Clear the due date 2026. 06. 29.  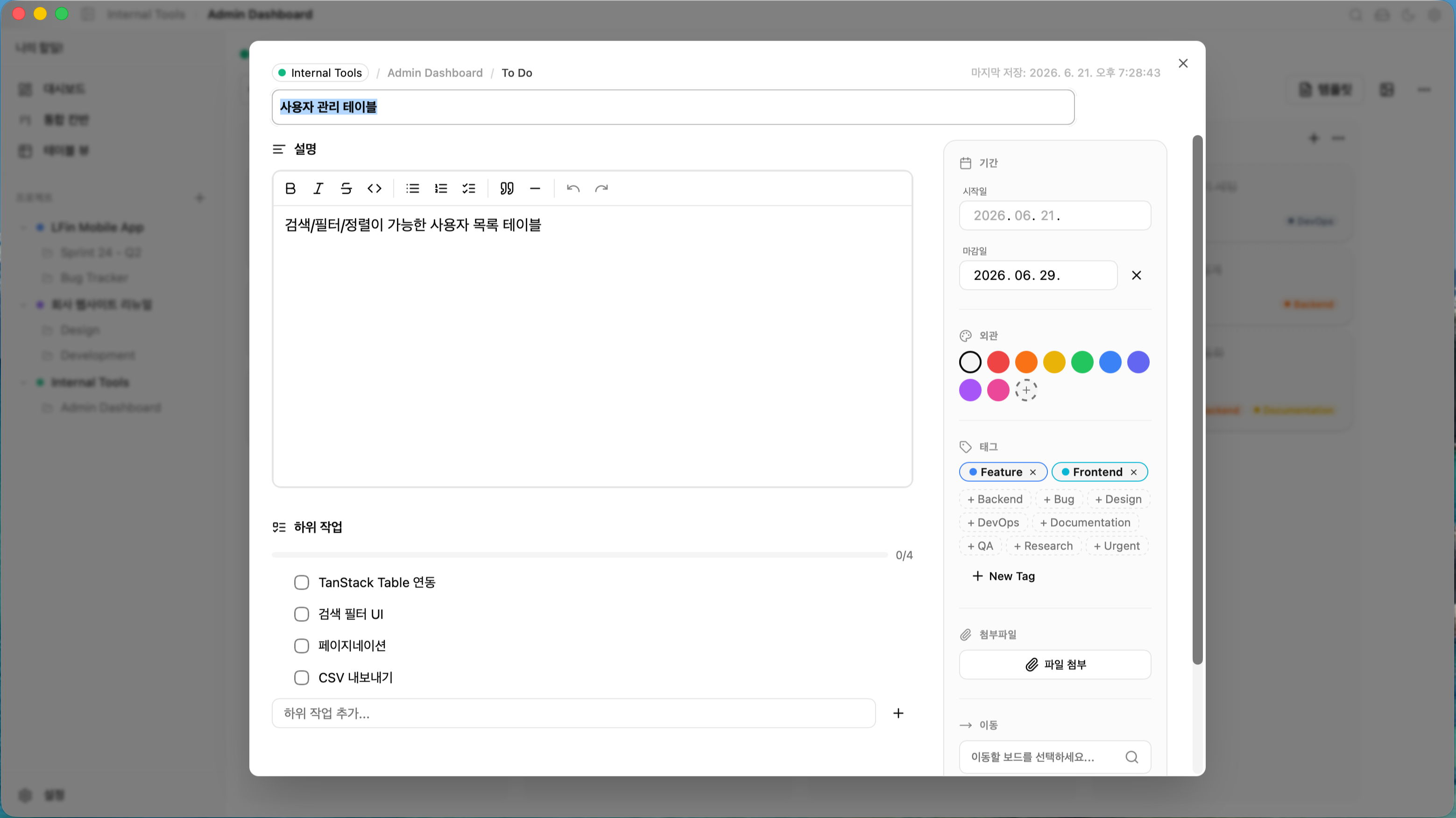click(1137, 275)
